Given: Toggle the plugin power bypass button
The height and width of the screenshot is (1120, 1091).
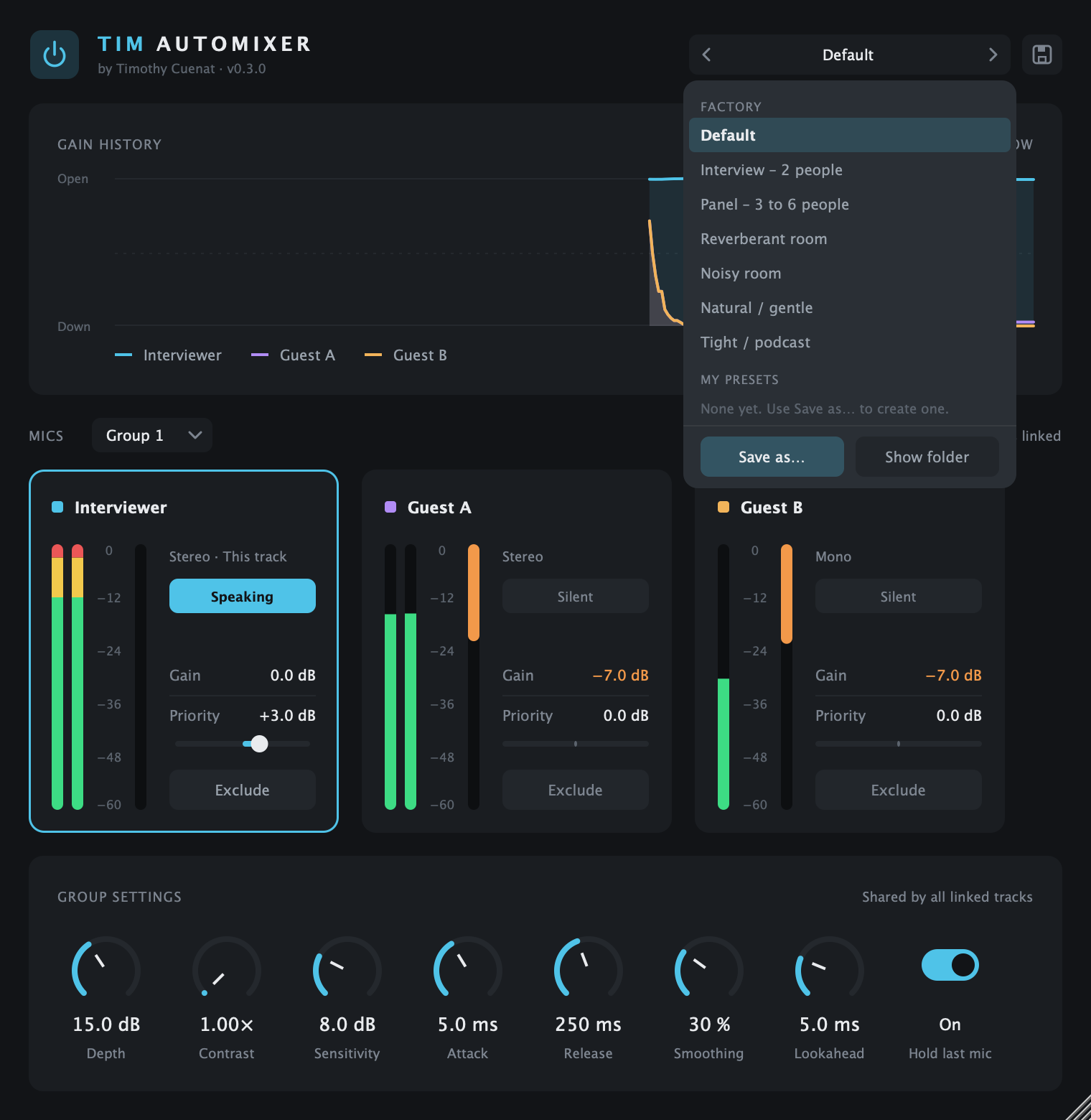Looking at the screenshot, I should tap(55, 55).
